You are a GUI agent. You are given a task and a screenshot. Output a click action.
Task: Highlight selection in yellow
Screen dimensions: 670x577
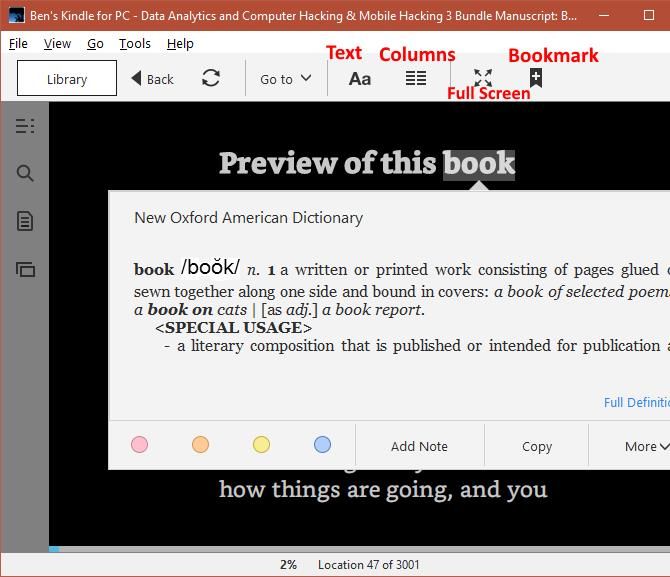point(261,445)
